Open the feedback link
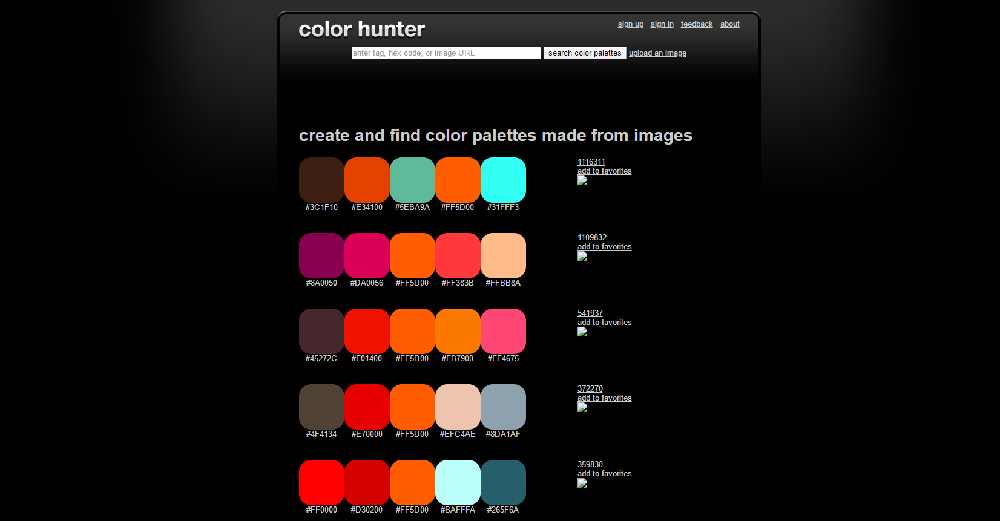Viewport: 1000px width, 521px height. (696, 24)
